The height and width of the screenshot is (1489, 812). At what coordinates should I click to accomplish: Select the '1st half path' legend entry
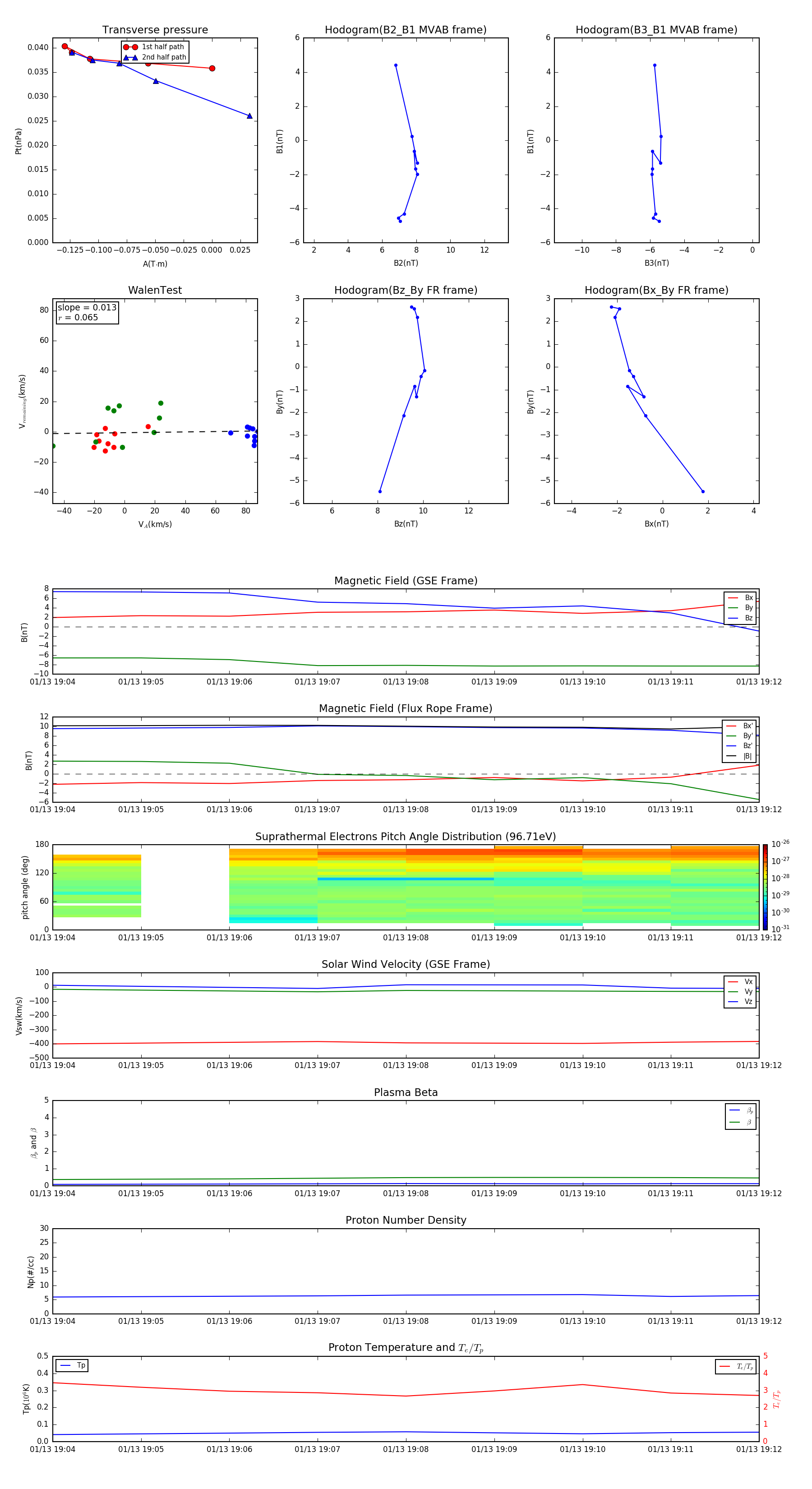(154, 47)
